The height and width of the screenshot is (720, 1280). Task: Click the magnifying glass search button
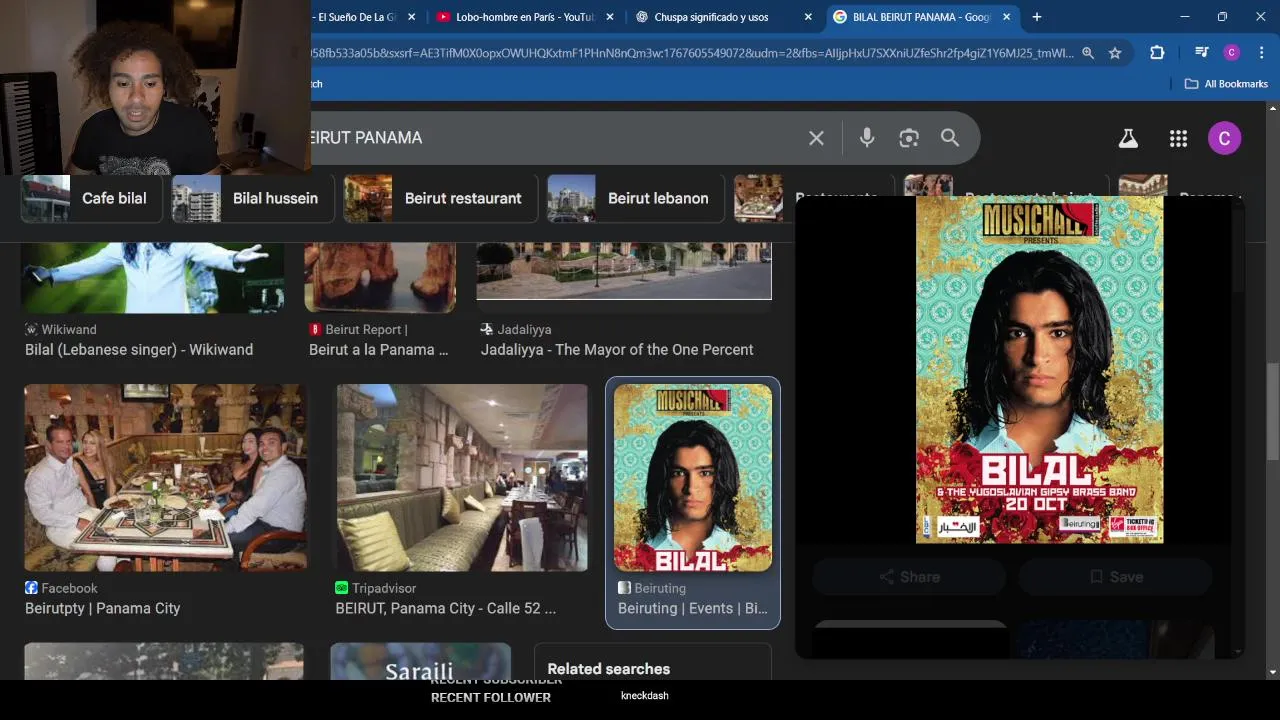(x=950, y=138)
